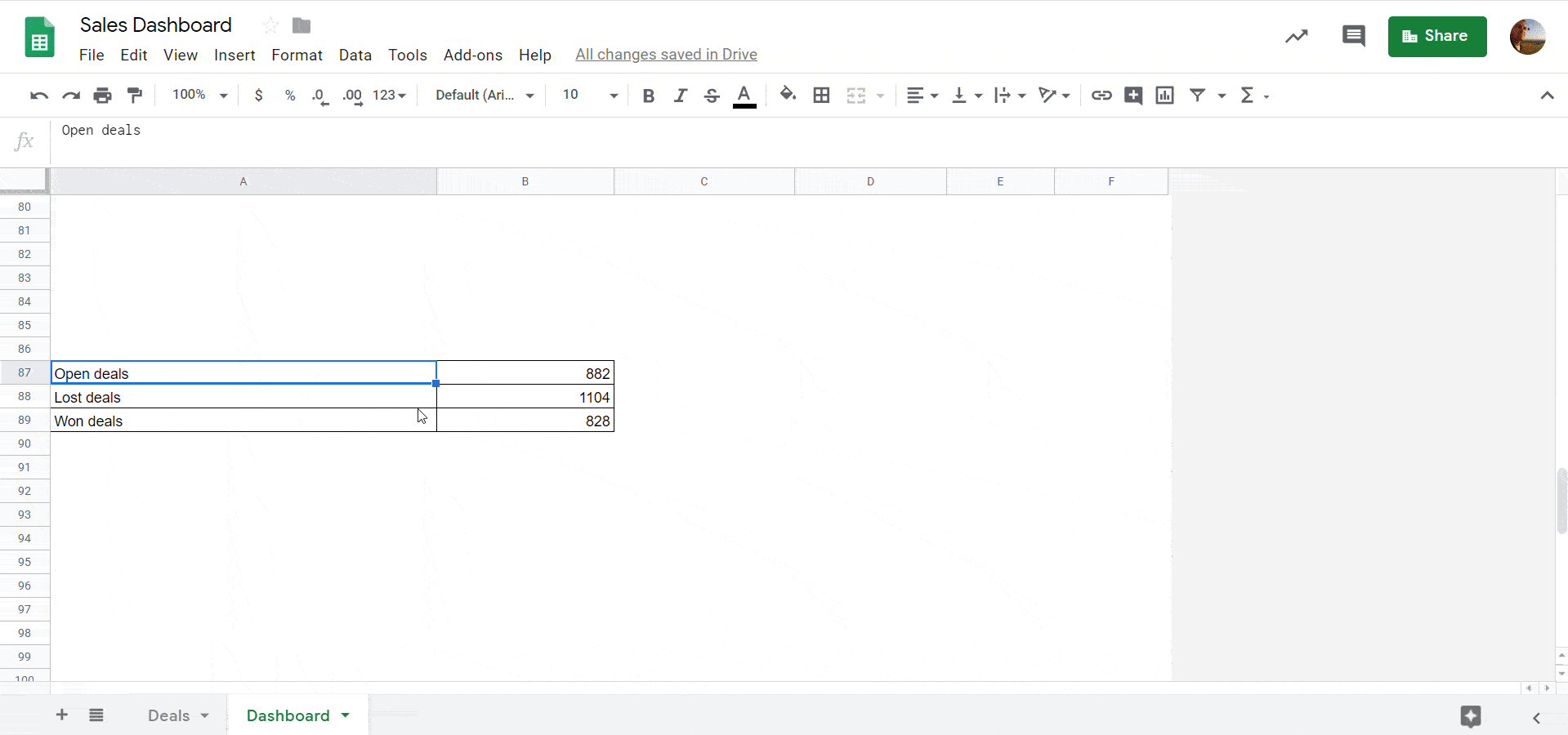Open the activity dashboard trend icon
Viewport: 1568px width, 735px height.
[1297, 36]
